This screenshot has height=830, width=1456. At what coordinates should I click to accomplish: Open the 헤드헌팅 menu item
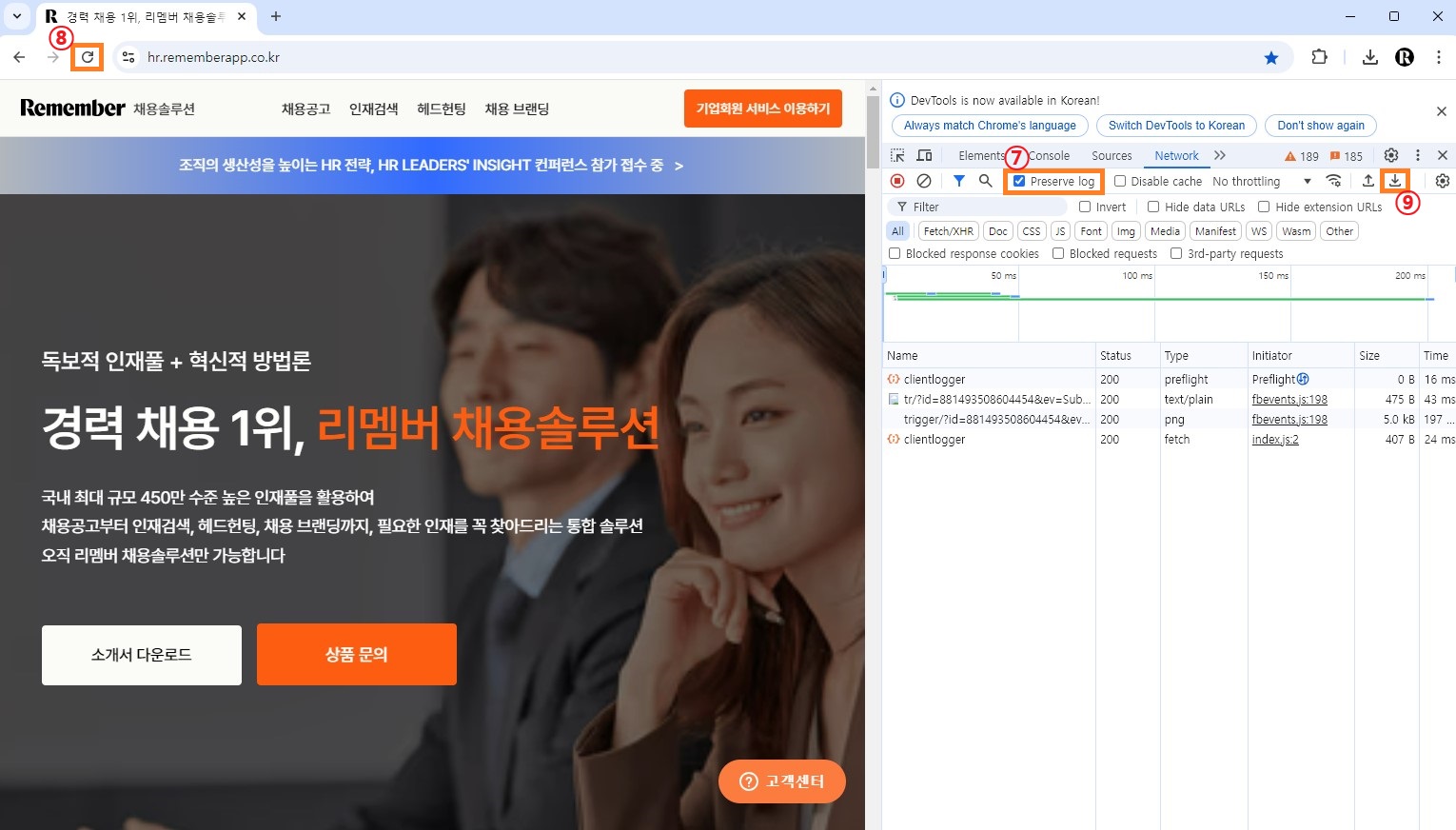point(442,109)
